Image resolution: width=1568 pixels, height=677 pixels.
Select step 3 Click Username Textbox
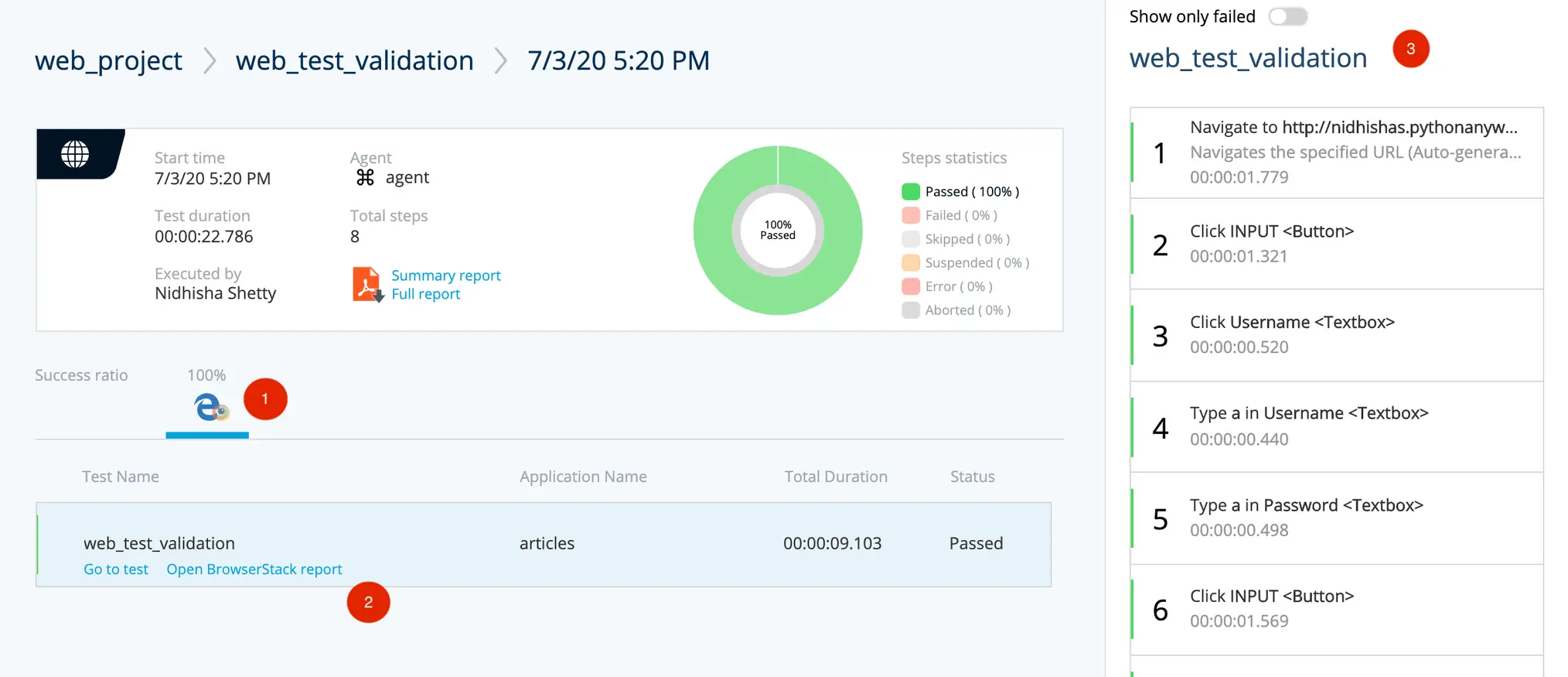(1336, 335)
